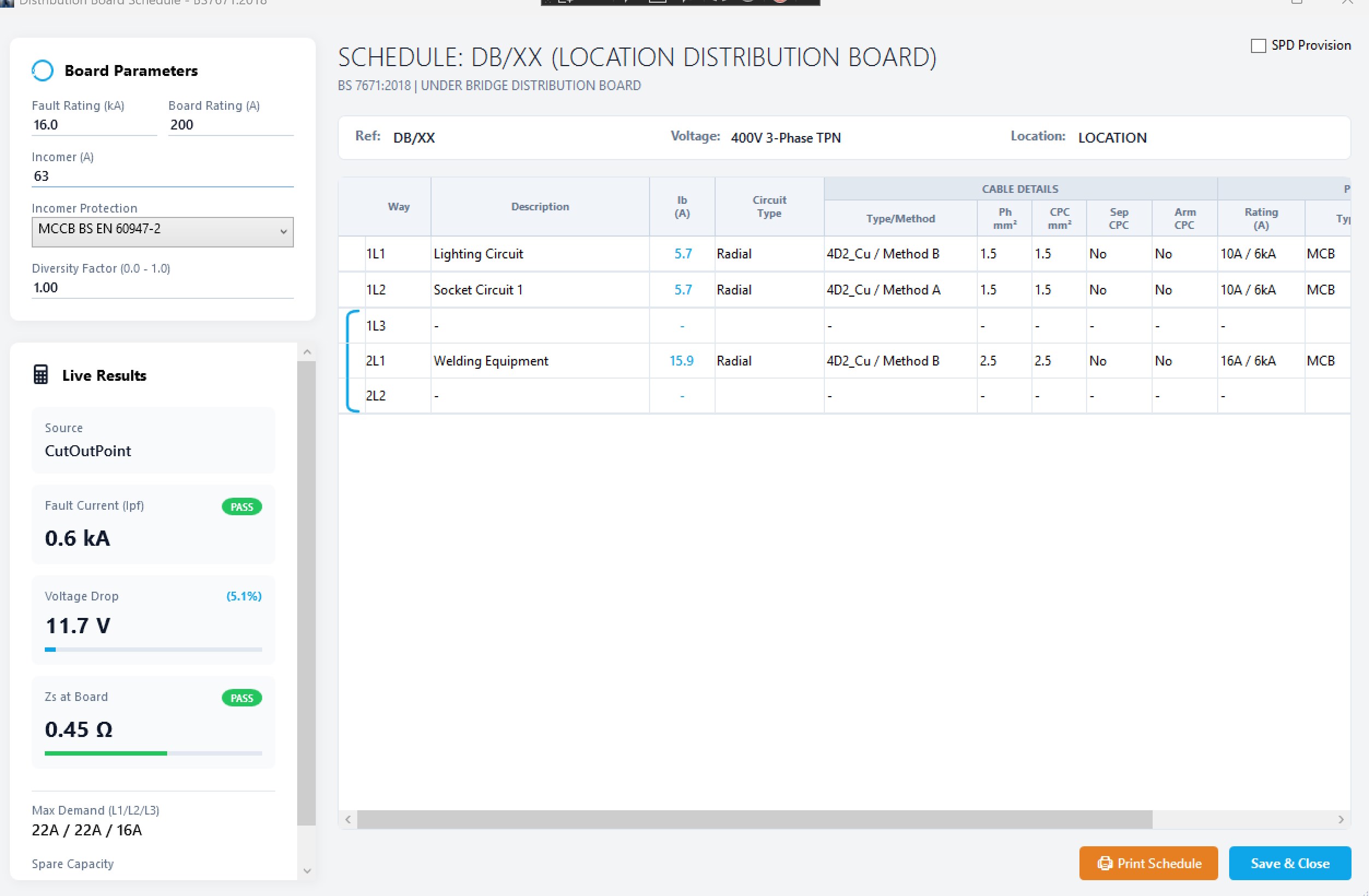Select the Welding Equipment description cell
This screenshot has height=896, width=1369.
pyautogui.click(x=540, y=361)
